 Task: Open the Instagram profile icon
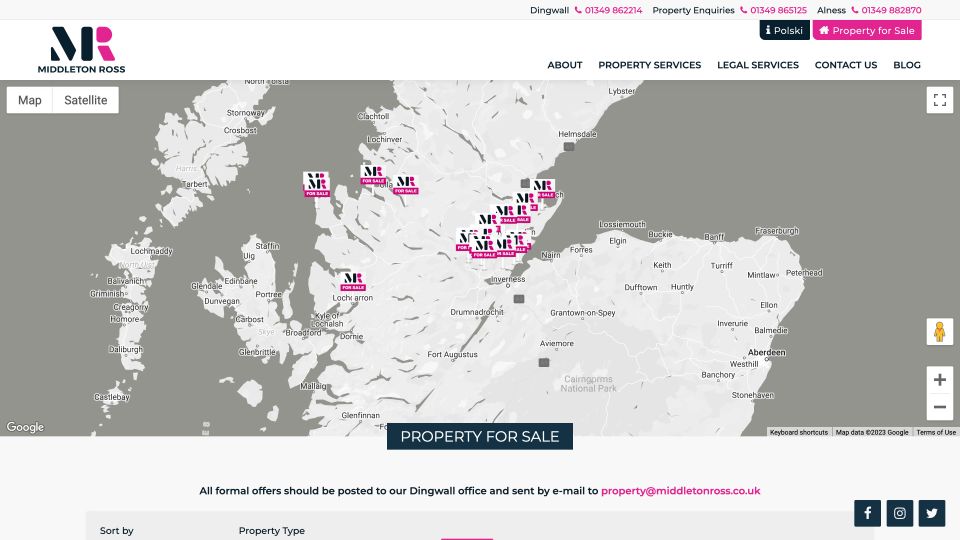tap(900, 513)
